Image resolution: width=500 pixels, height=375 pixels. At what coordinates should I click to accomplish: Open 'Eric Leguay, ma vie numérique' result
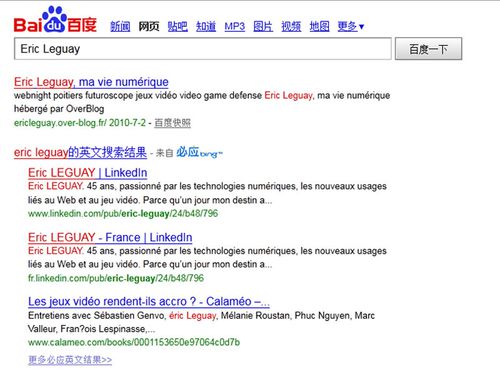click(x=91, y=82)
